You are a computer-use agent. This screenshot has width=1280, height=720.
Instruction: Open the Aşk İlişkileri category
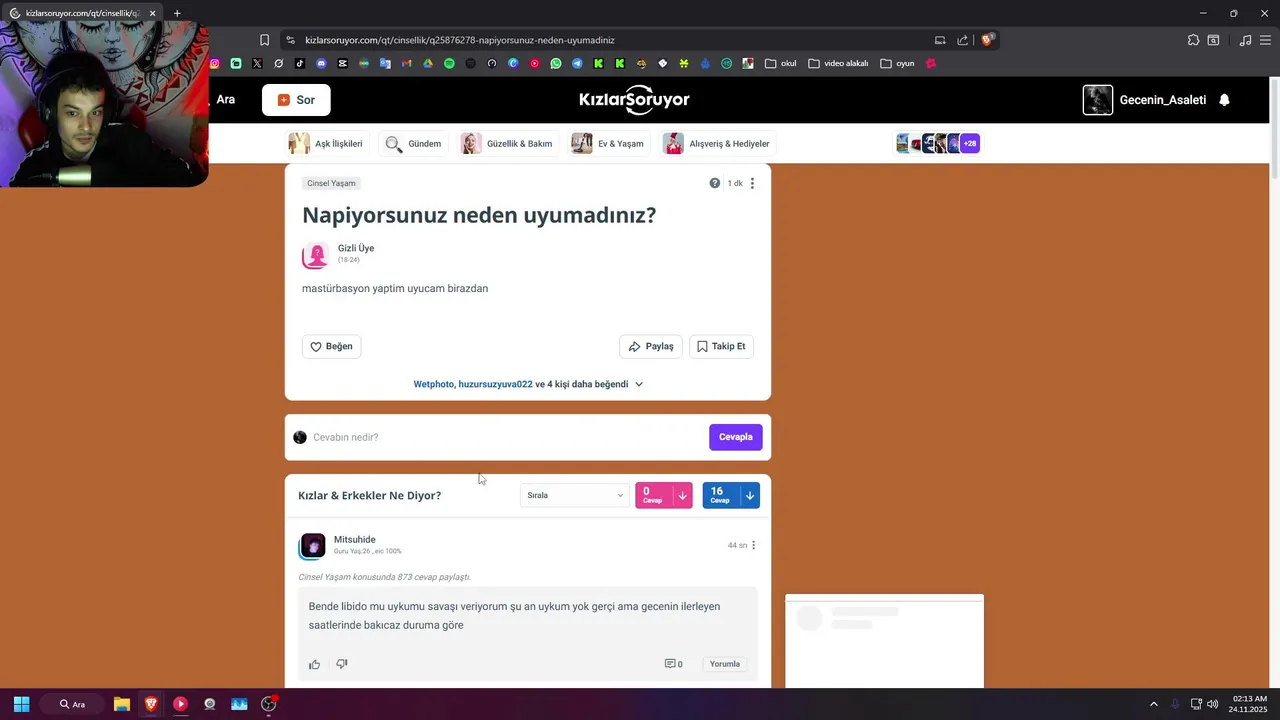327,143
